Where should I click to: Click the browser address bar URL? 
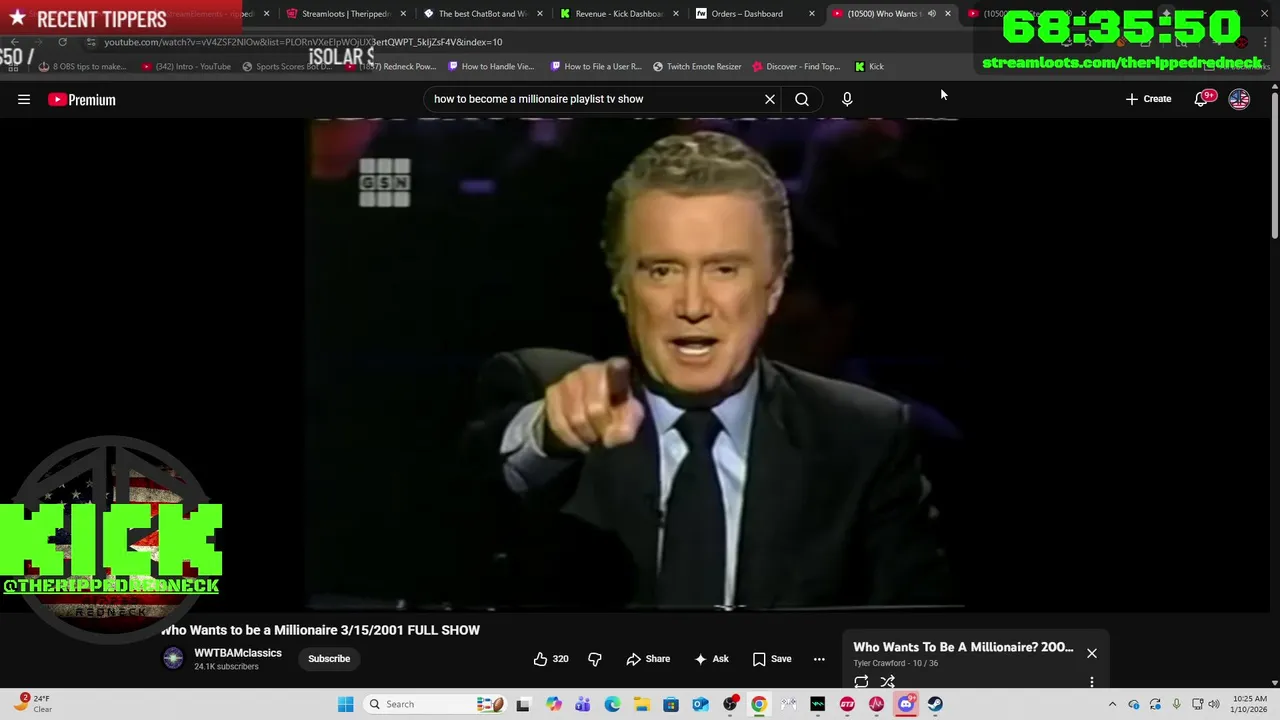(303, 42)
